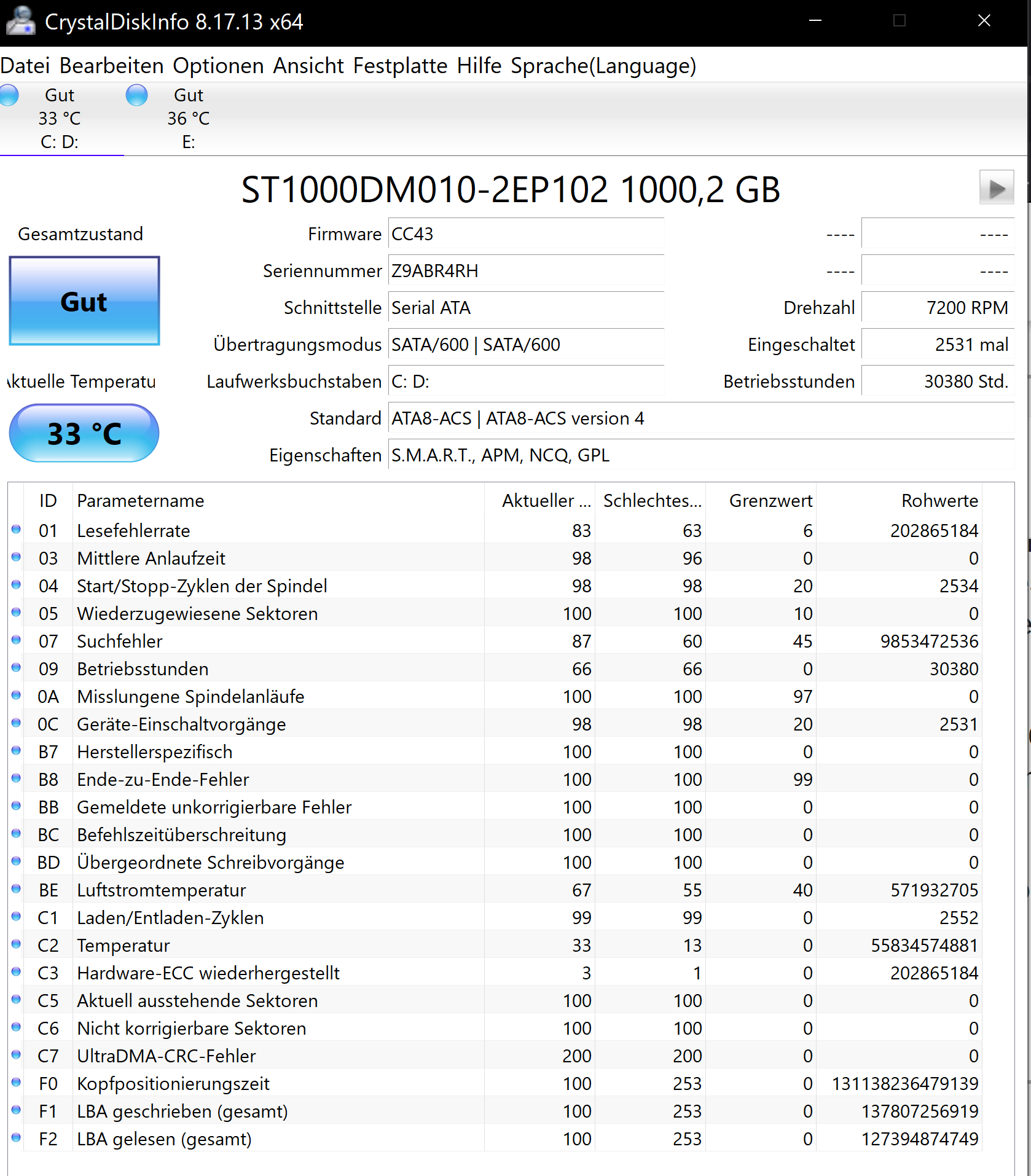1031x1176 pixels.
Task: Click the ID column header
Action: click(x=48, y=501)
